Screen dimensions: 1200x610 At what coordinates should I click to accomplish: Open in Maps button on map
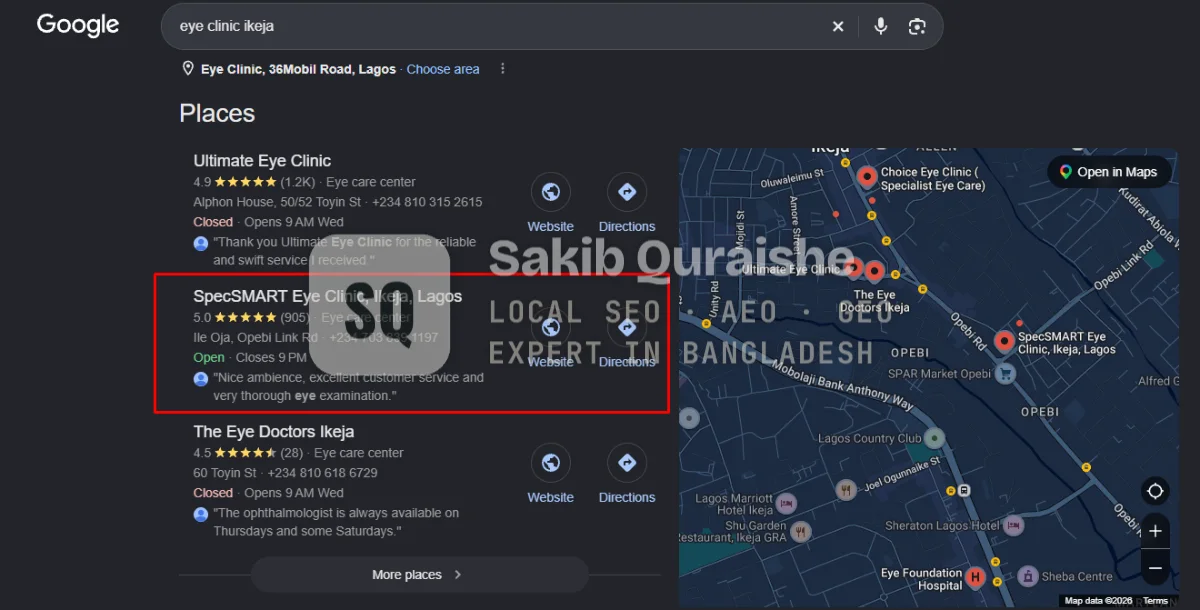(1108, 172)
